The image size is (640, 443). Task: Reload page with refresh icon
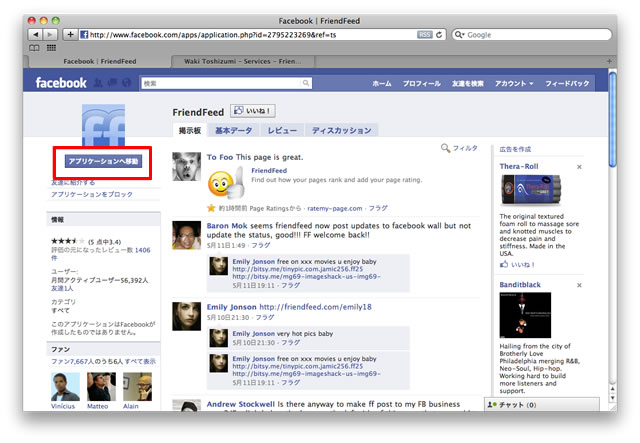tap(439, 35)
